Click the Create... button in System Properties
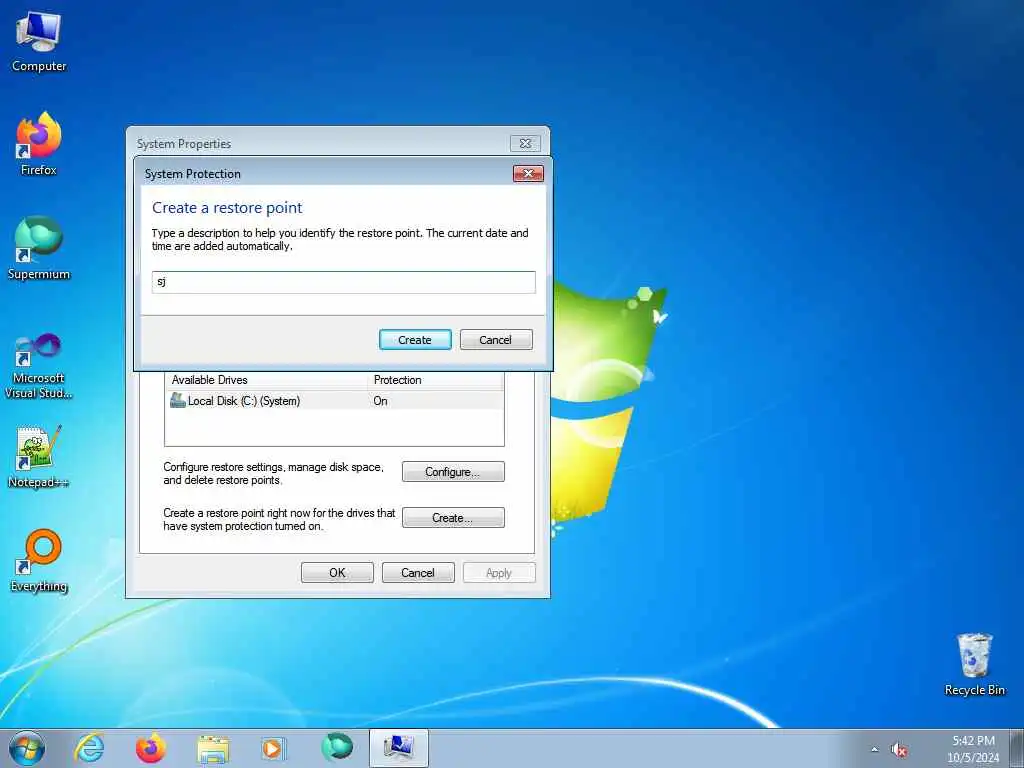This screenshot has width=1024, height=768. point(453,518)
